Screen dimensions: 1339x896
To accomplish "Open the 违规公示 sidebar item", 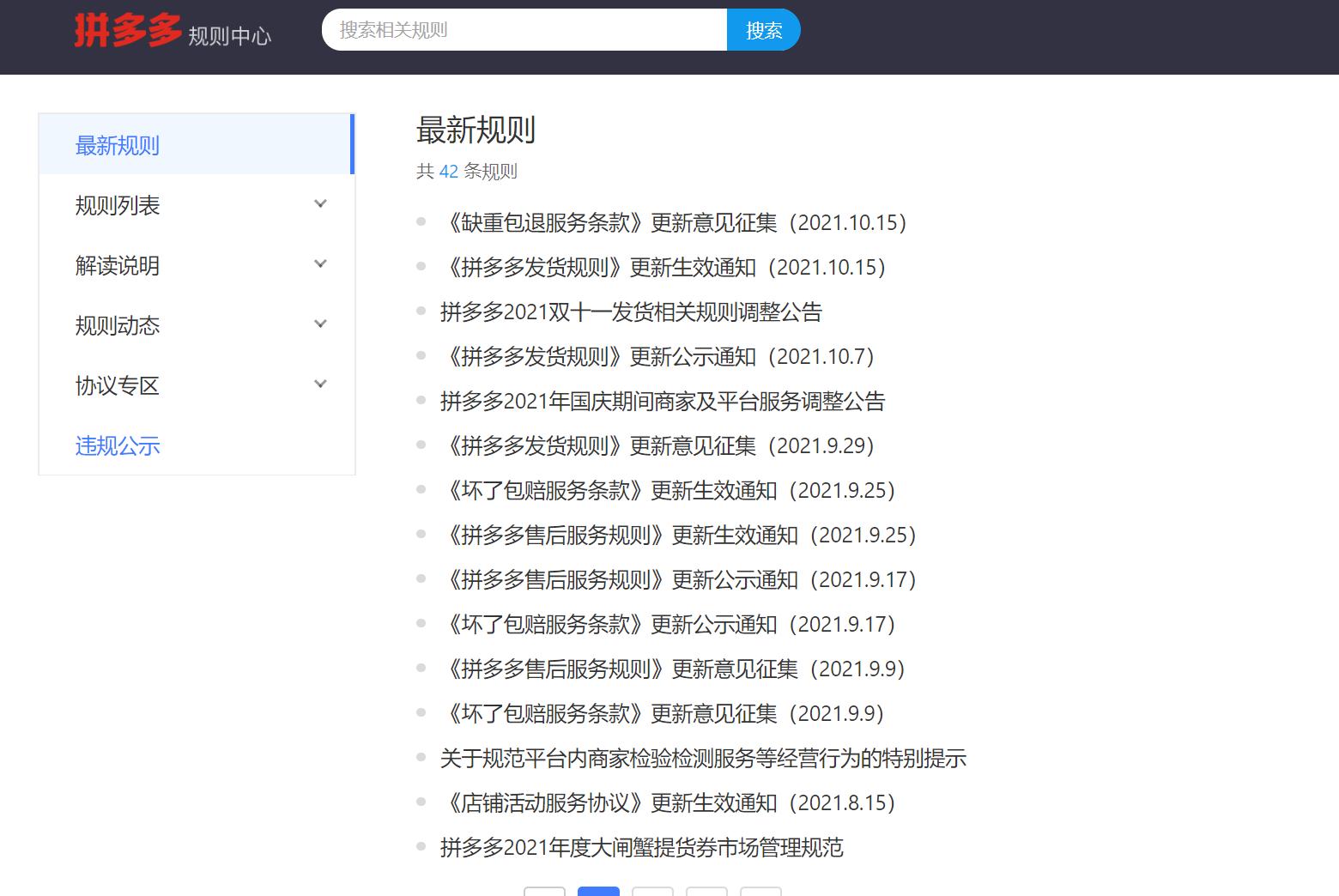I will coord(118,445).
